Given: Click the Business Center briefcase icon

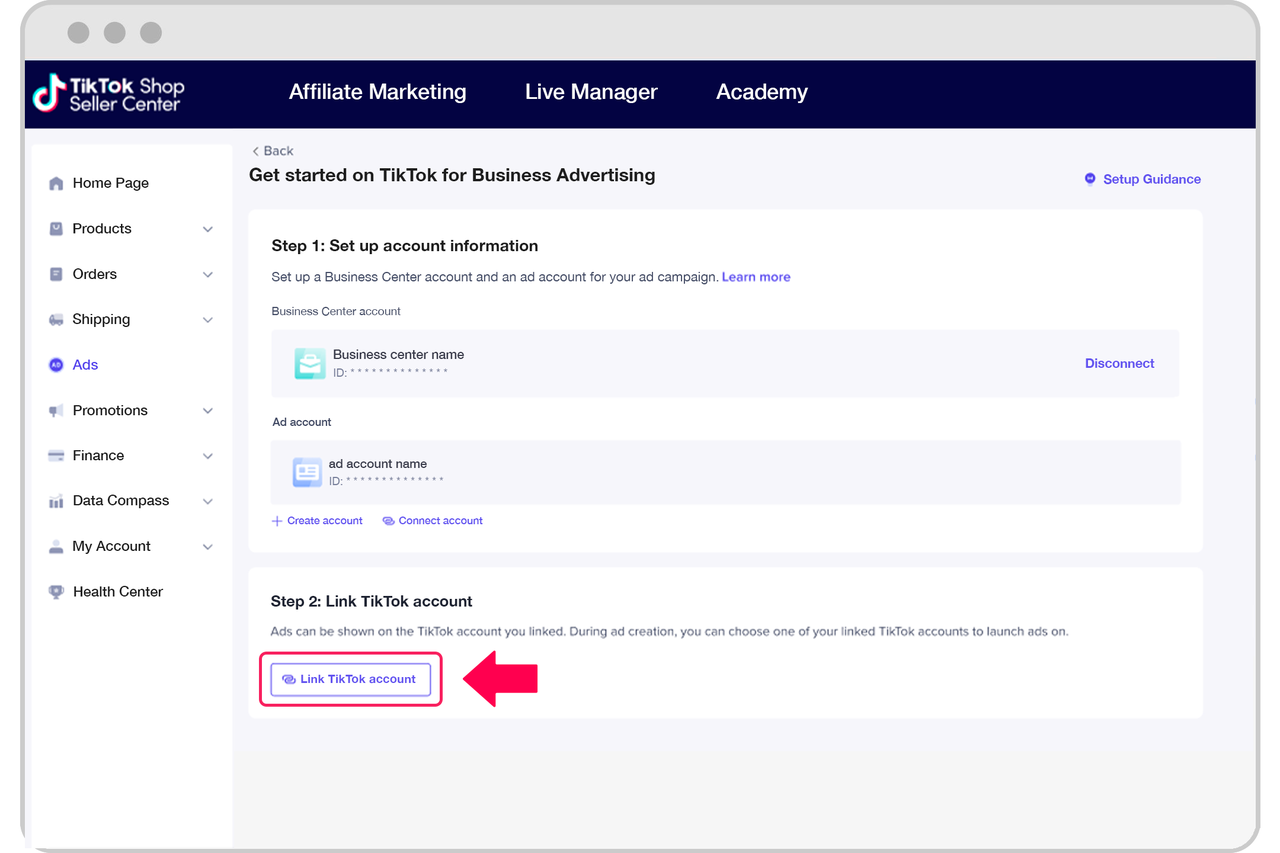Looking at the screenshot, I should tap(310, 364).
